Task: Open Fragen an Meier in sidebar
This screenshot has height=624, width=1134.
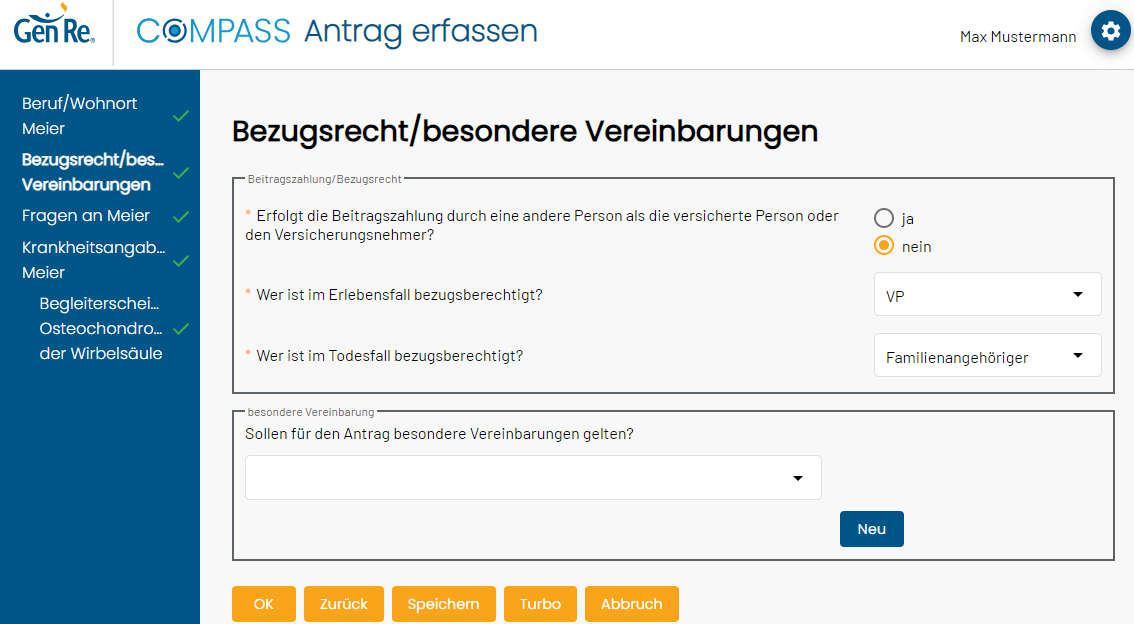Action: [x=85, y=215]
